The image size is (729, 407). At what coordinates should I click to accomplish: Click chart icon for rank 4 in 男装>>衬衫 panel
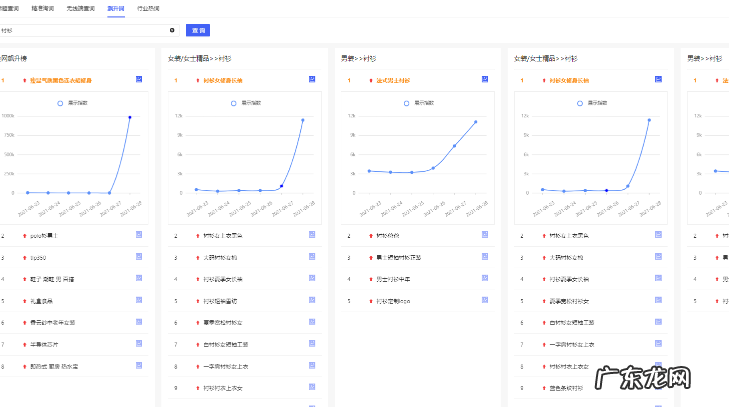point(484,279)
